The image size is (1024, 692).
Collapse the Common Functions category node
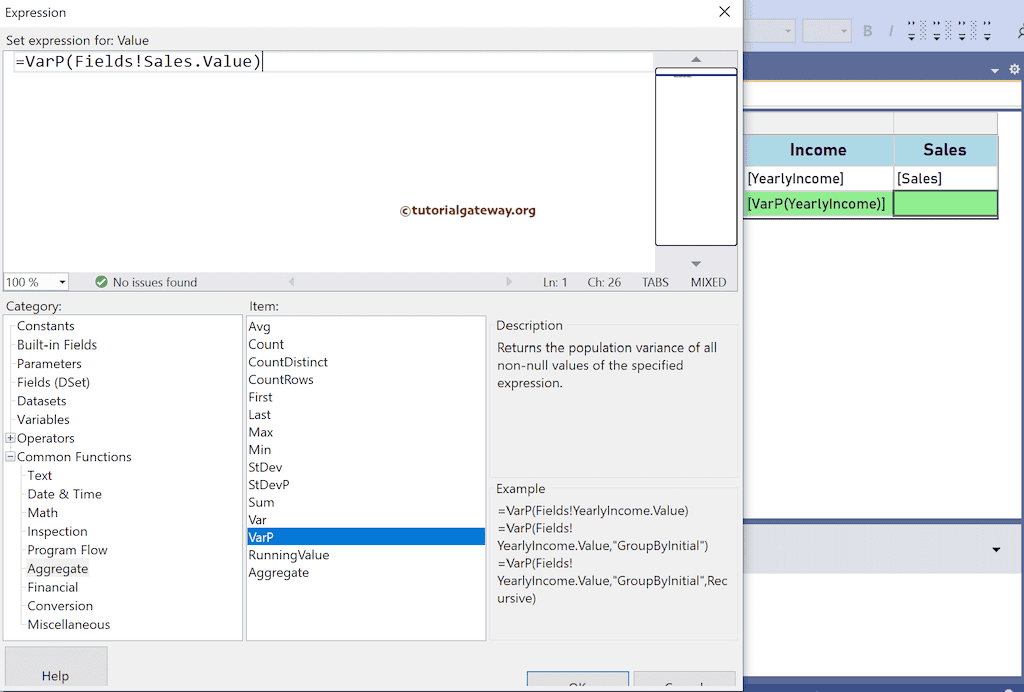[9, 456]
